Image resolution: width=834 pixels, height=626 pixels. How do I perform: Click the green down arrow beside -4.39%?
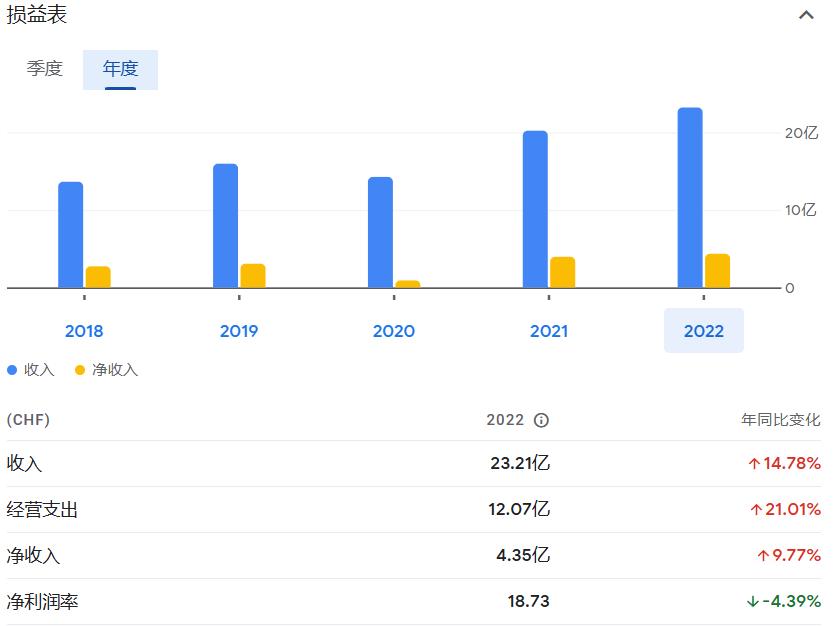(752, 602)
